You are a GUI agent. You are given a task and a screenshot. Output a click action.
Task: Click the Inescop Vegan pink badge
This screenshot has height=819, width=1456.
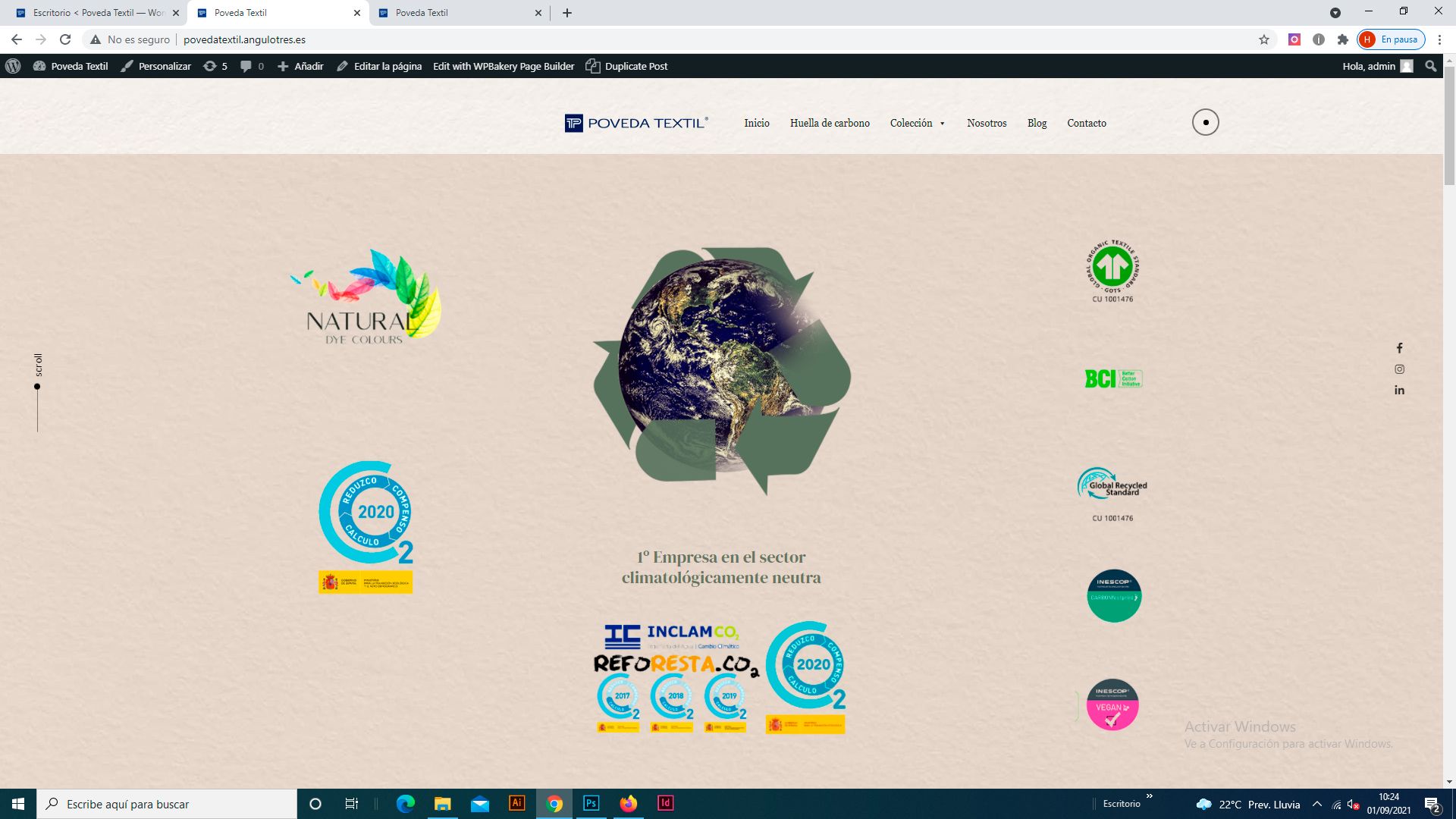[x=1112, y=704]
